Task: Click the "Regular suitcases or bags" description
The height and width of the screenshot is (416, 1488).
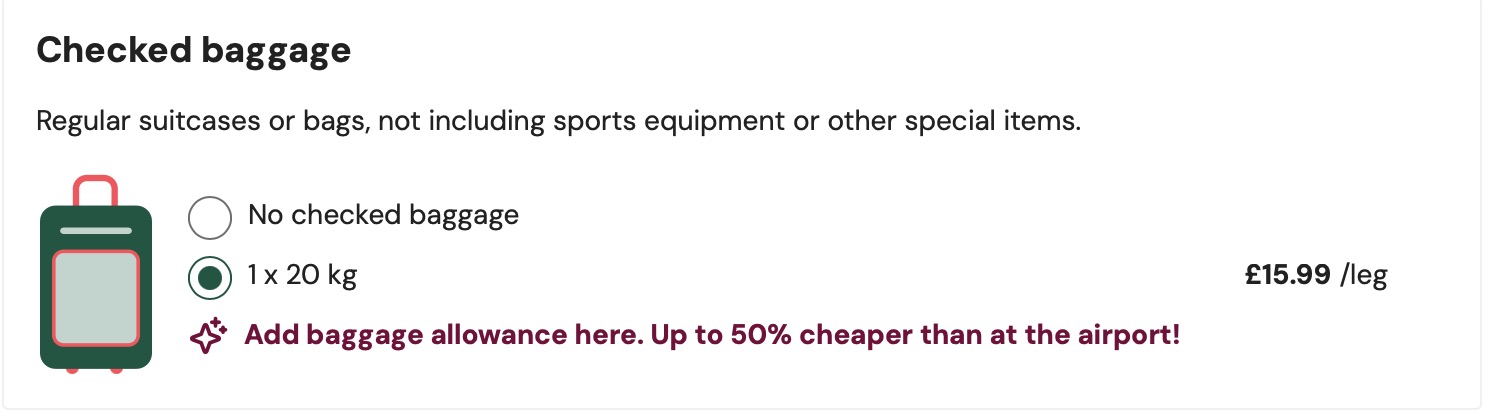Action: [200, 124]
